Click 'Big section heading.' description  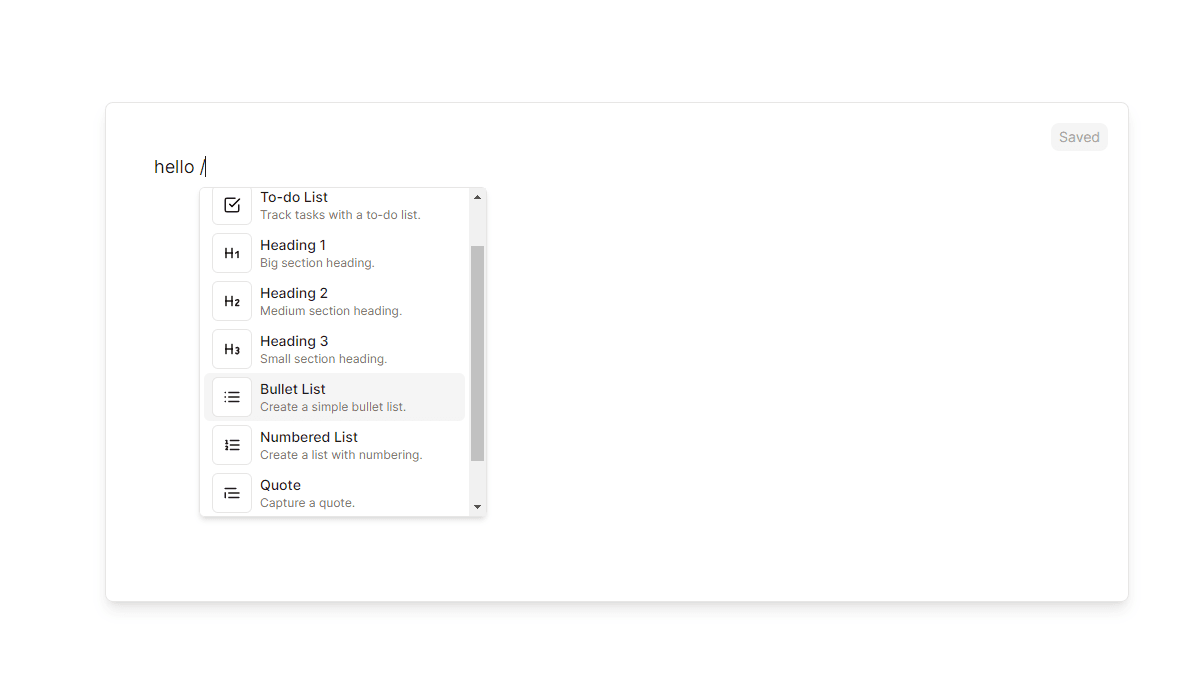[x=318, y=263]
